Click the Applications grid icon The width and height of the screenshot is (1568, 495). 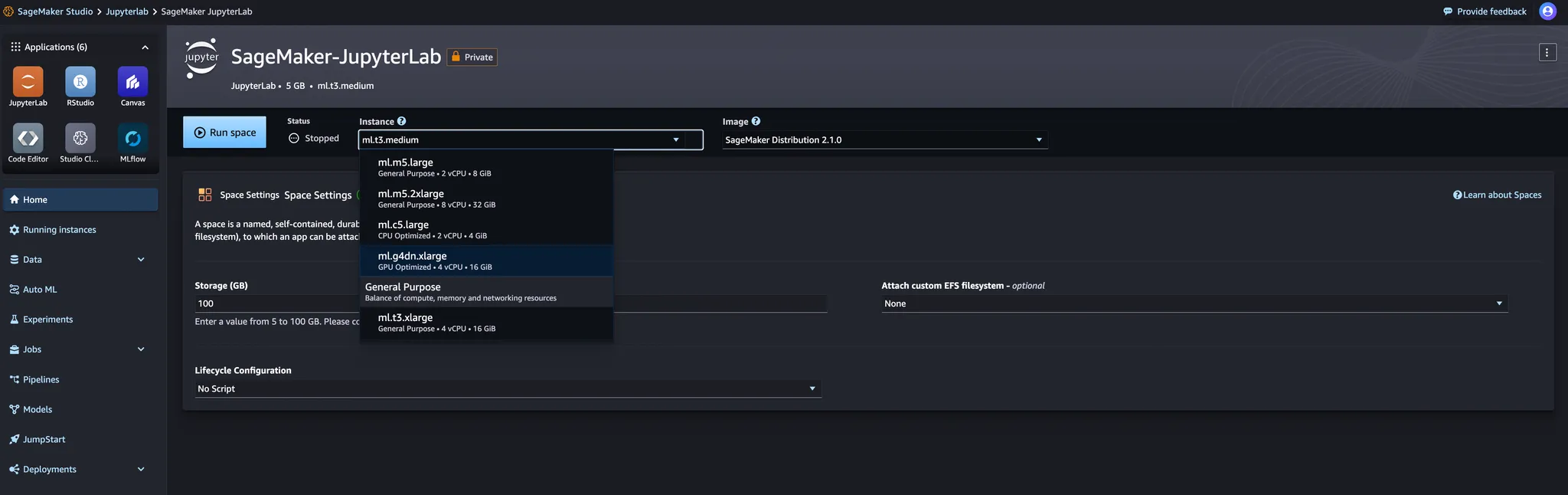pyautogui.click(x=15, y=47)
